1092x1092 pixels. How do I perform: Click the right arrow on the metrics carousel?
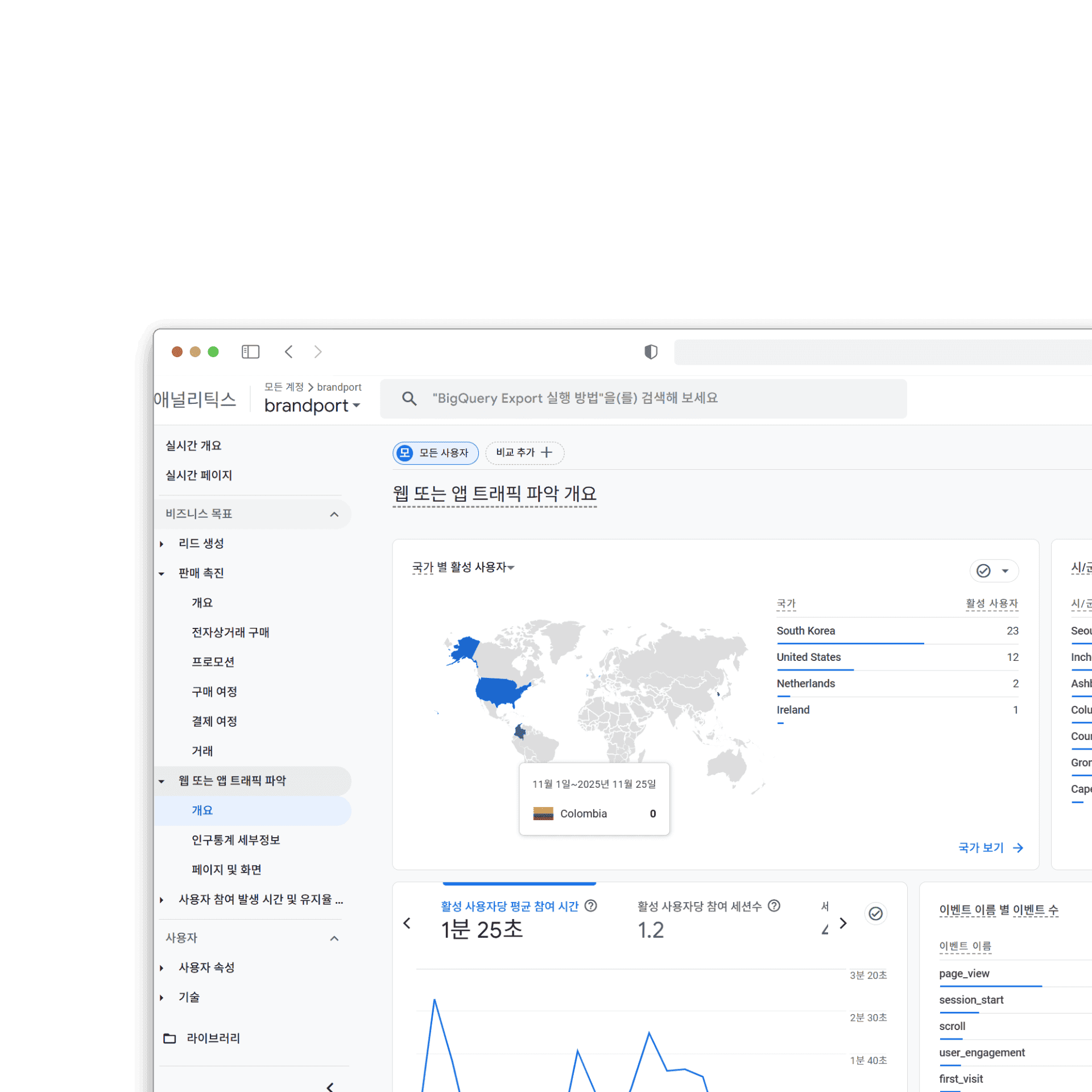coord(843,924)
